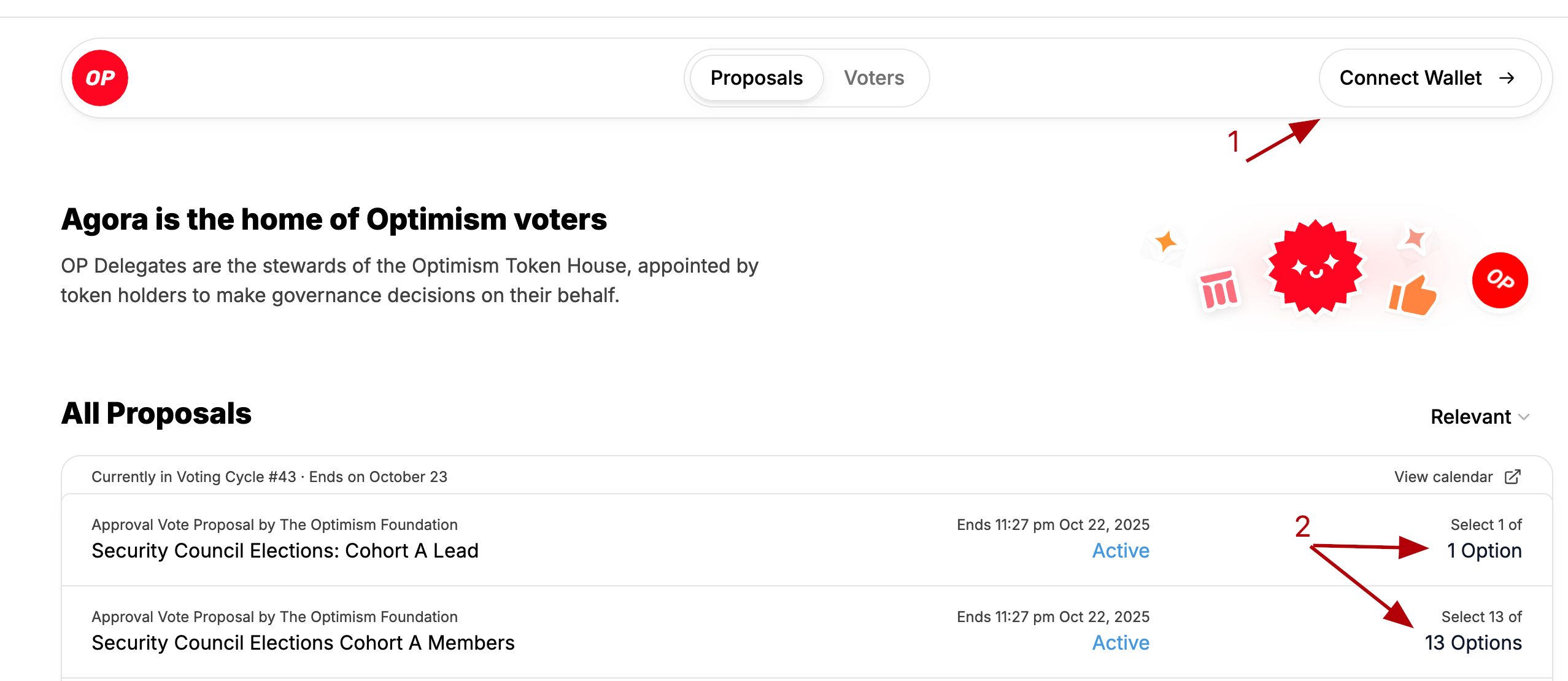The width and height of the screenshot is (1568, 681).
Task: Click the round red OP sticker at right
Action: click(x=1500, y=280)
